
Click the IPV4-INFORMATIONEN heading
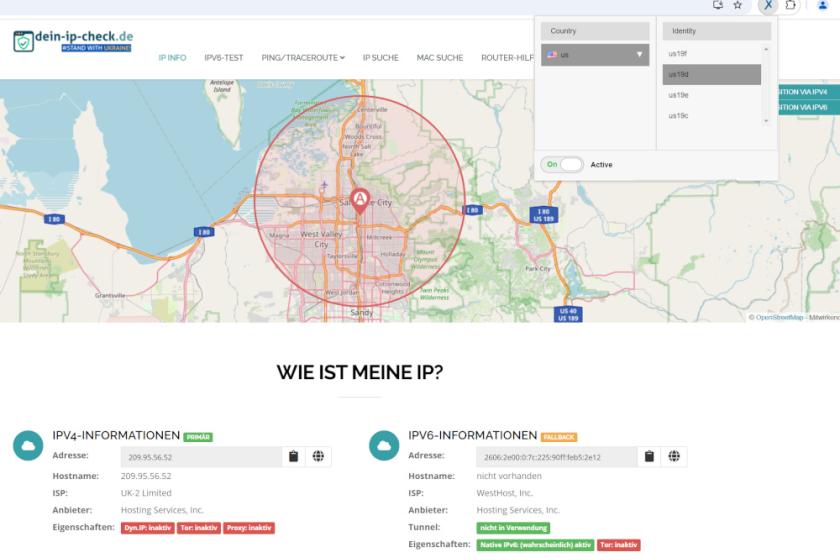(x=116, y=435)
